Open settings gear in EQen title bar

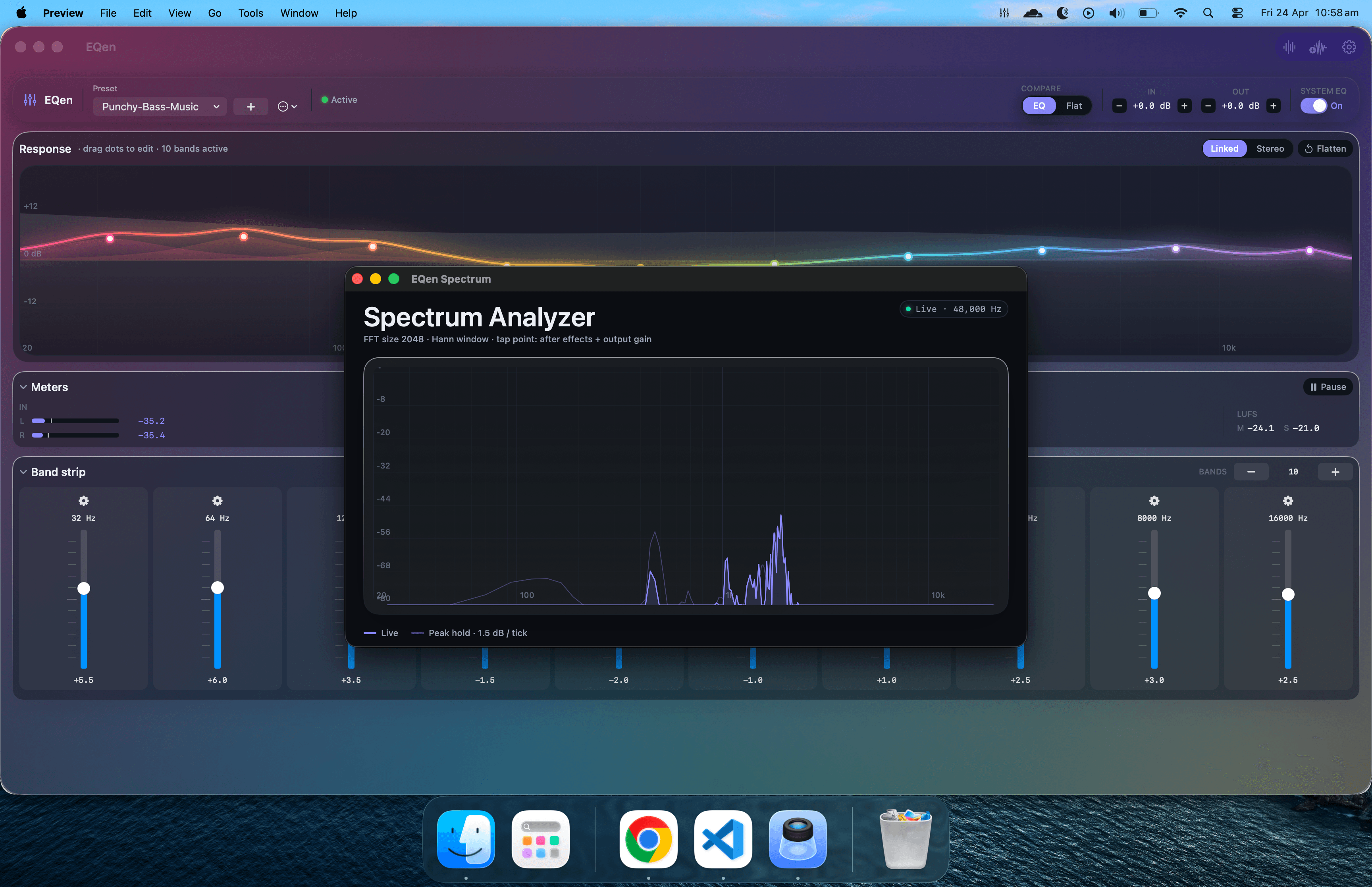(x=1349, y=47)
